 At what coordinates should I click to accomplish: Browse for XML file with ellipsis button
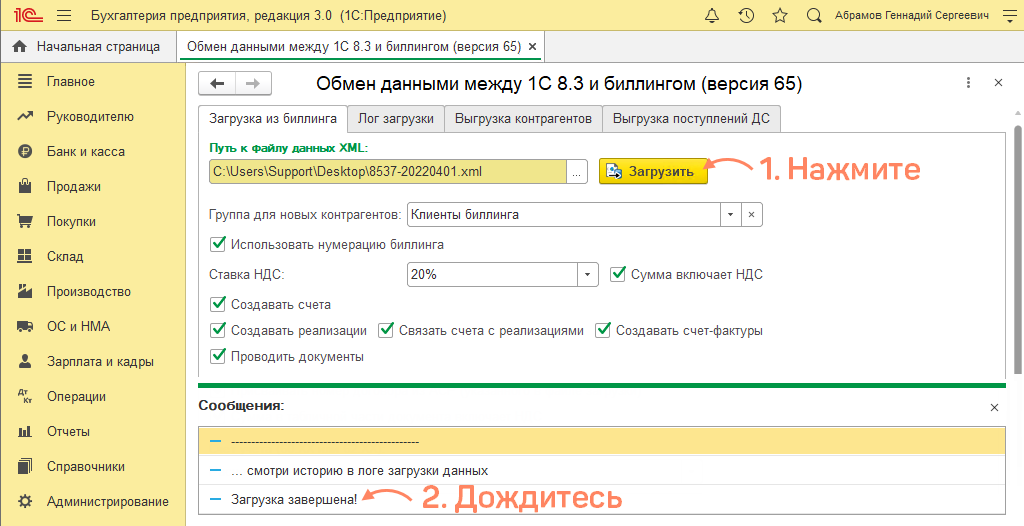coord(577,171)
